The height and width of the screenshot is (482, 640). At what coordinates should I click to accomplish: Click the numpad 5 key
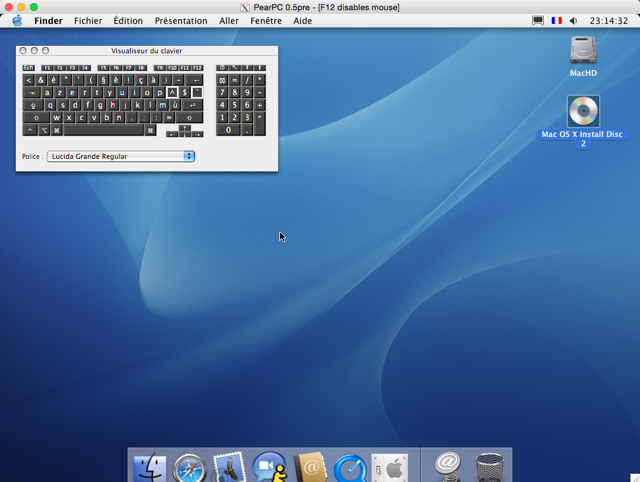[235, 105]
